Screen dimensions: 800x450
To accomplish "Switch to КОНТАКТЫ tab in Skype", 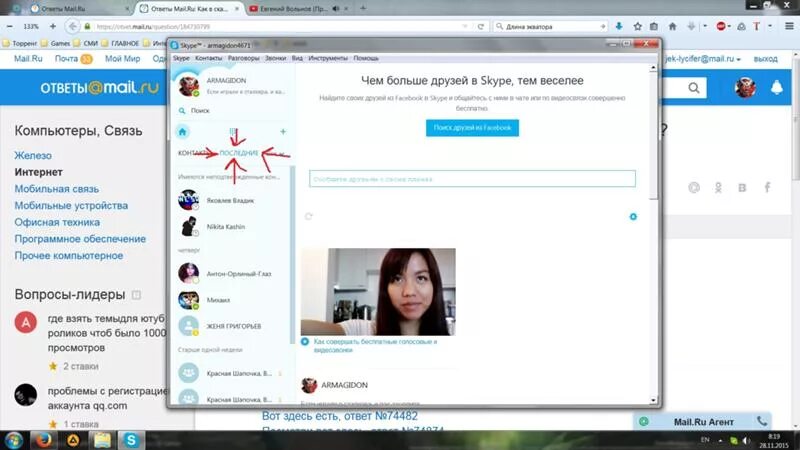I will (193, 153).
